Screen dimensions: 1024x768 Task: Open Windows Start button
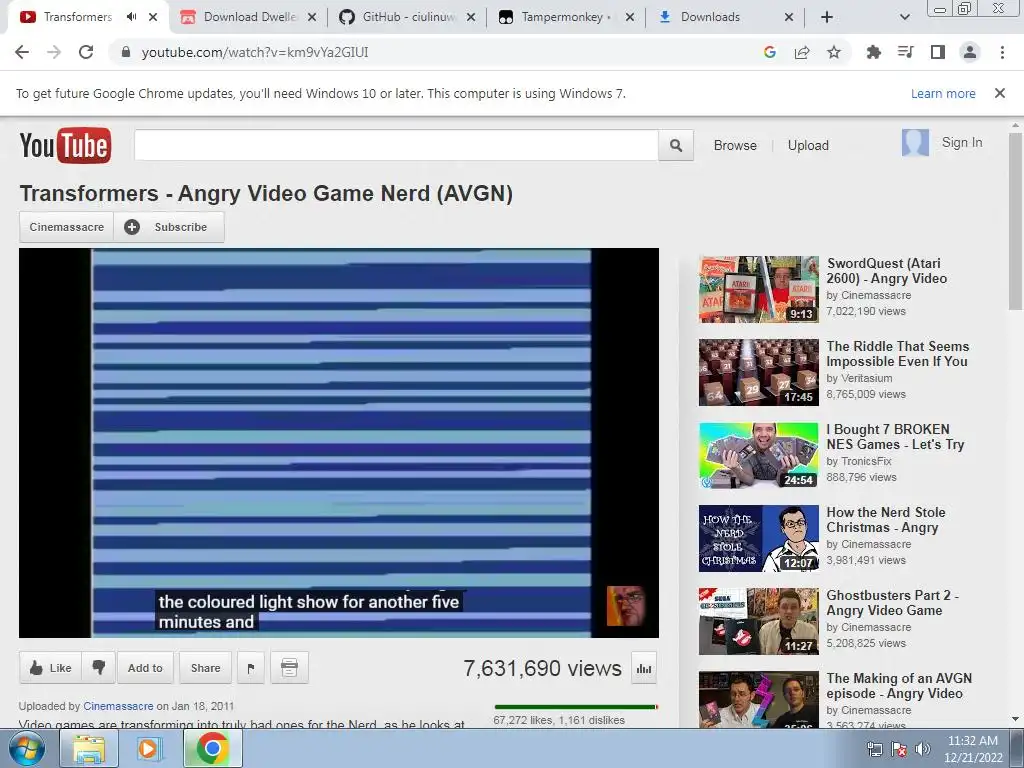point(26,748)
